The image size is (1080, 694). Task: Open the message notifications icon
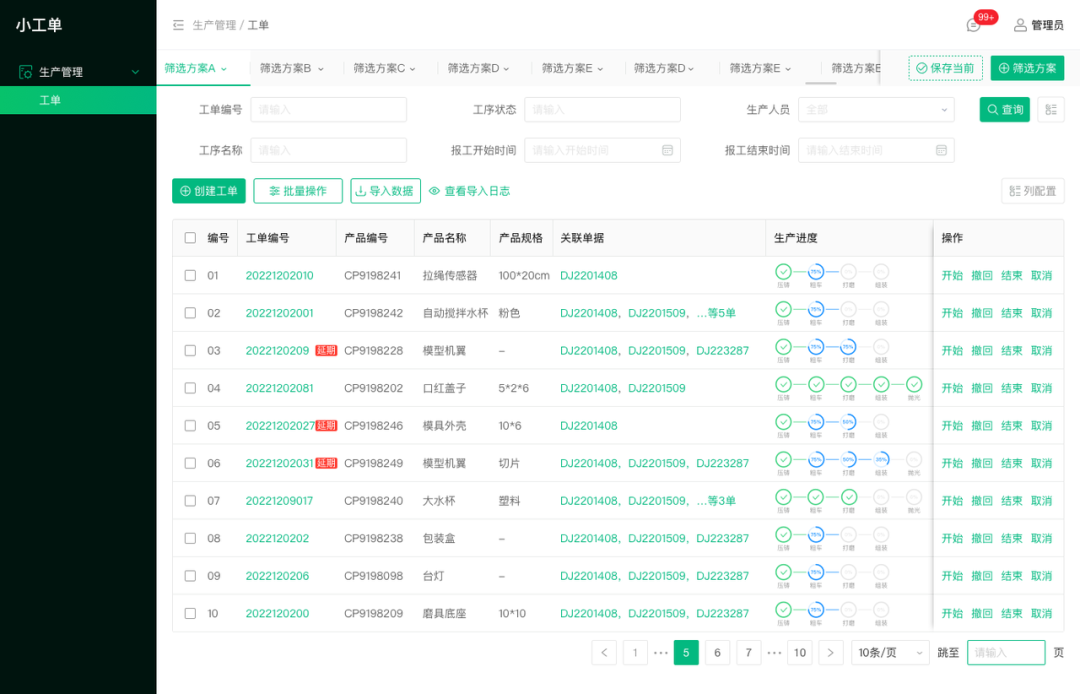pos(973,25)
